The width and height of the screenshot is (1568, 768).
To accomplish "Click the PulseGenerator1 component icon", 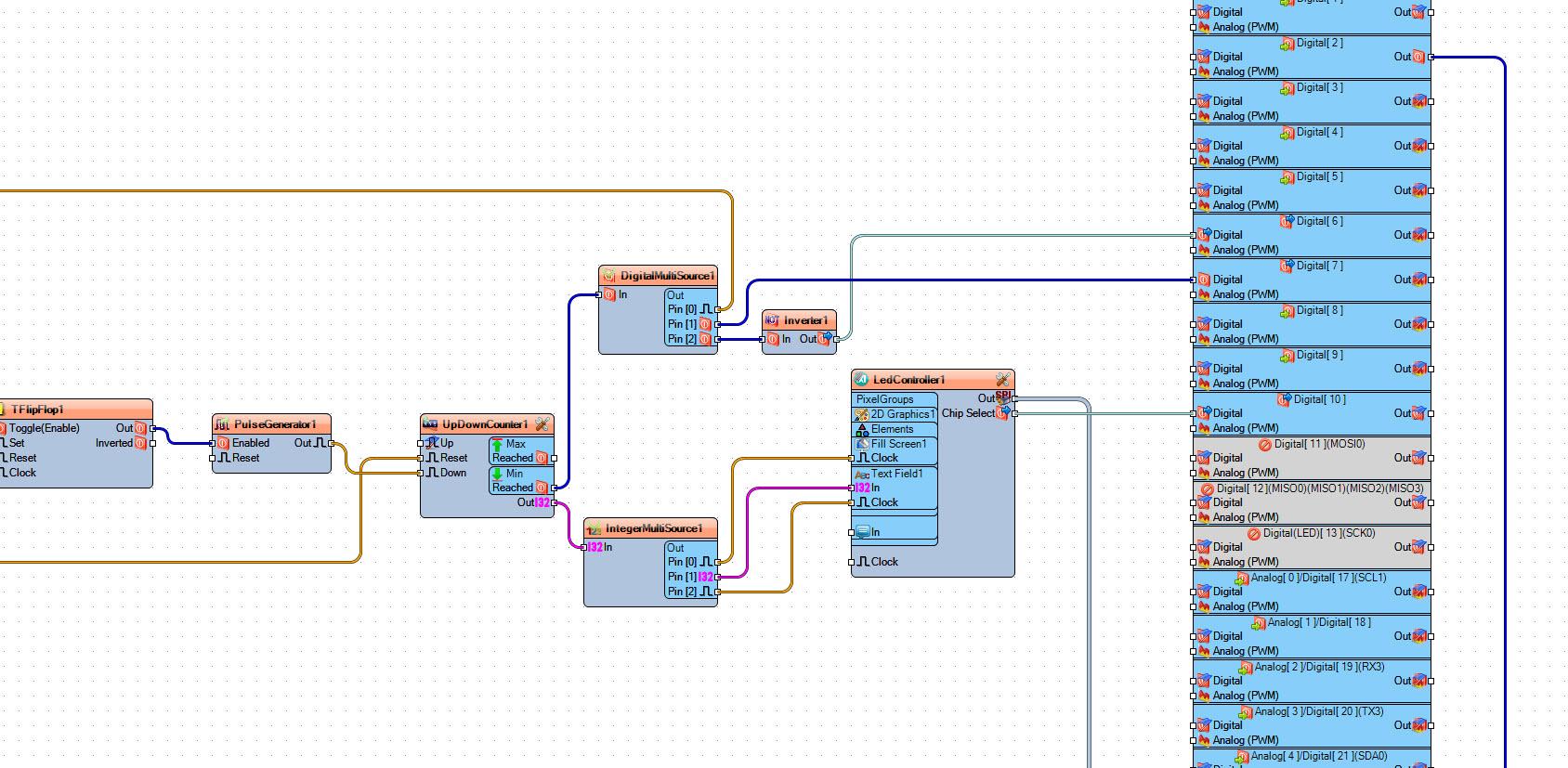I will (223, 424).
